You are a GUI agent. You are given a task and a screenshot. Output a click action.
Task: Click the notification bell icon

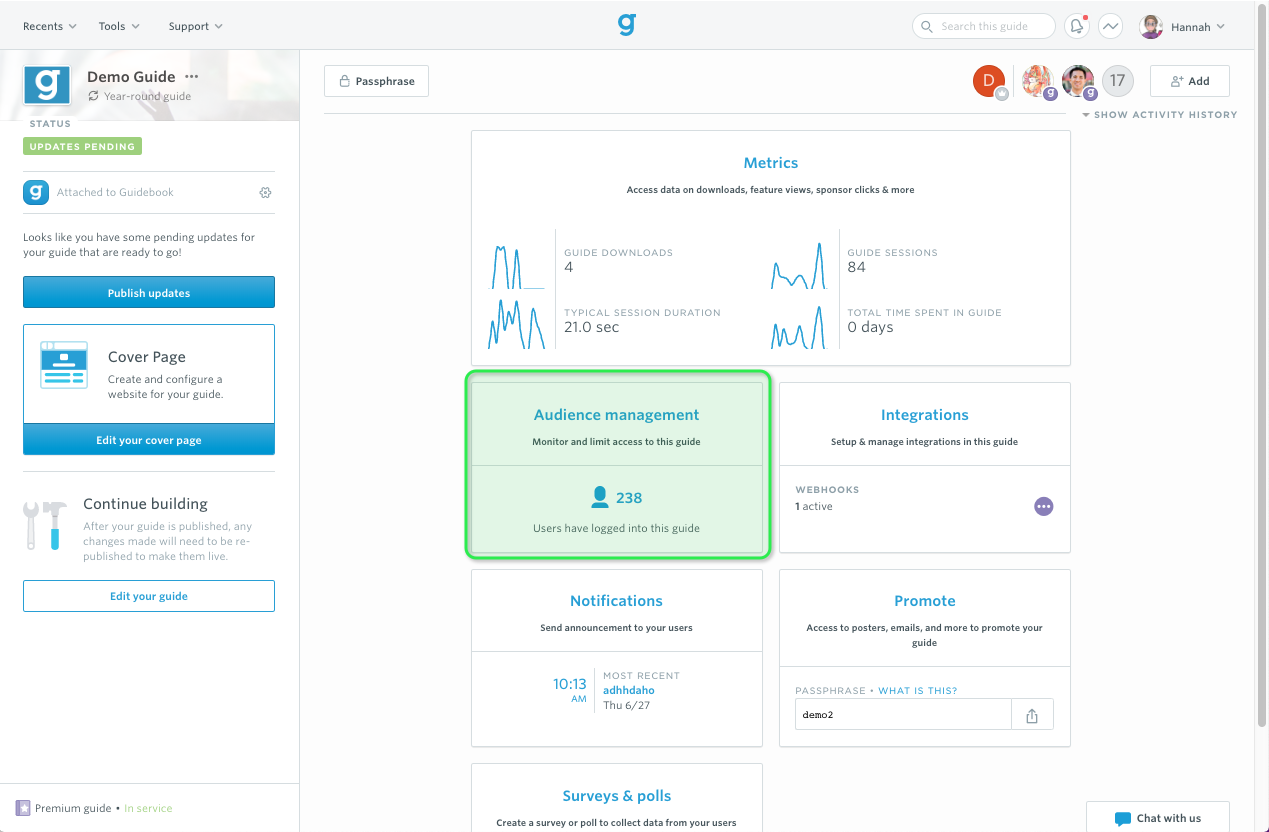pyautogui.click(x=1077, y=27)
